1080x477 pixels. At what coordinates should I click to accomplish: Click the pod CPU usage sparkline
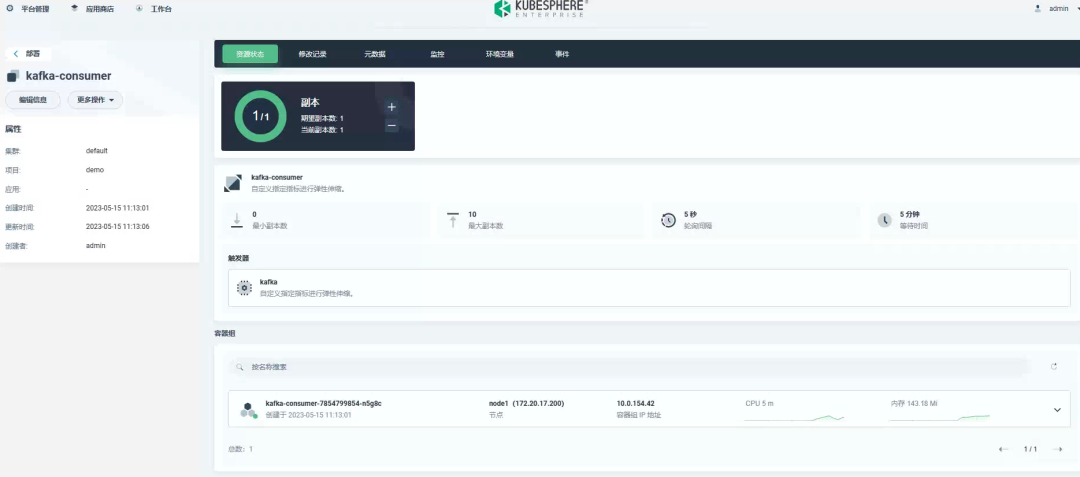click(x=794, y=418)
